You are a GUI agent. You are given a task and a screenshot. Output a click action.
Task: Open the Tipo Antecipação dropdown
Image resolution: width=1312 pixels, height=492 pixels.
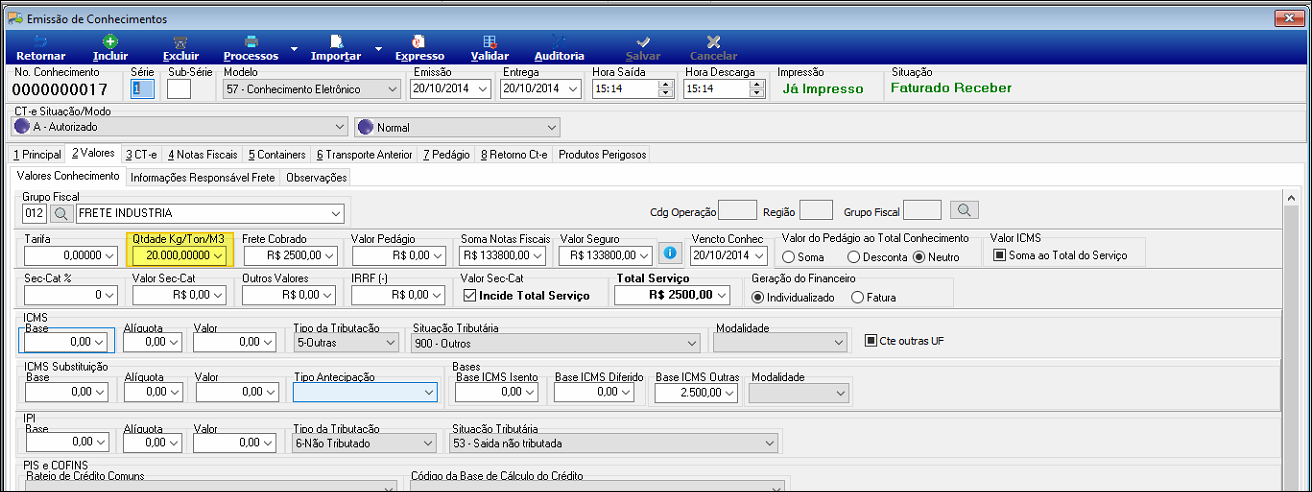pos(365,392)
